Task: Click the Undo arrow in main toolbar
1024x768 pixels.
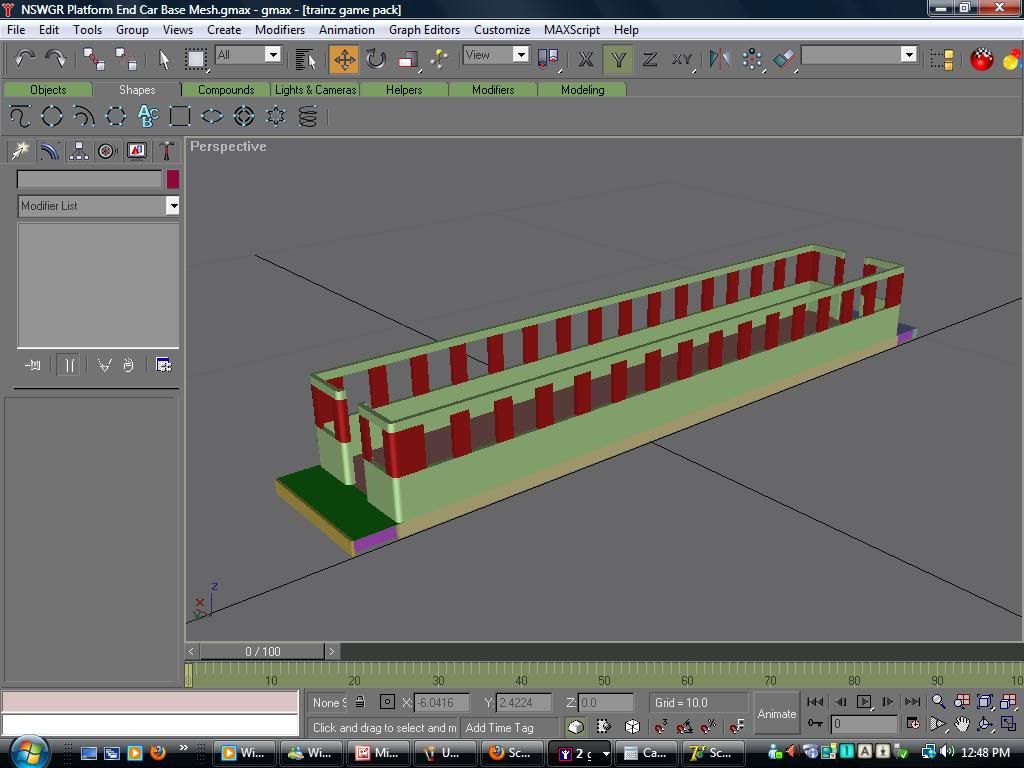Action: coord(24,59)
